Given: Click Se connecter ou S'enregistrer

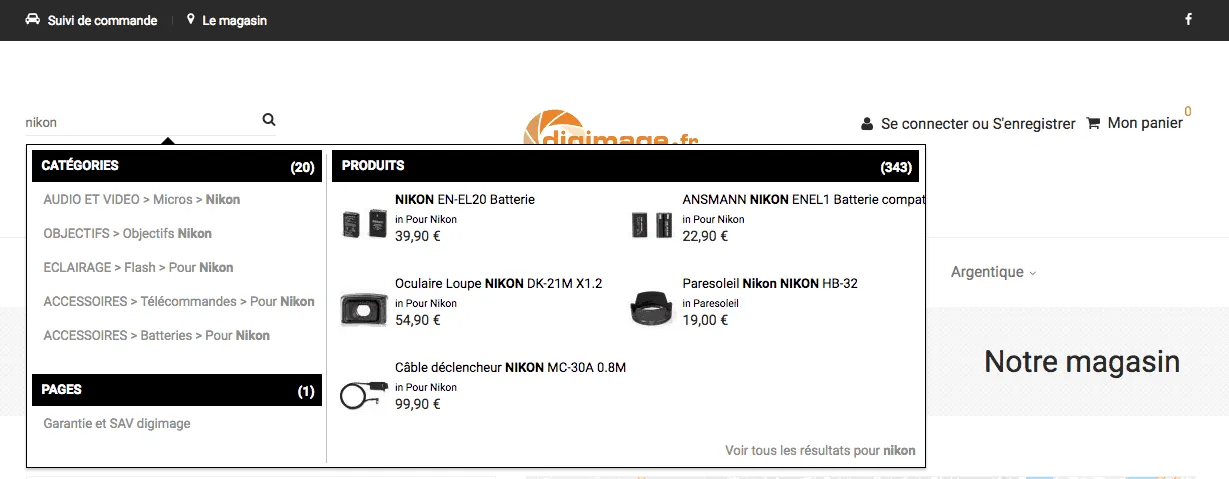Looking at the screenshot, I should pos(978,124).
